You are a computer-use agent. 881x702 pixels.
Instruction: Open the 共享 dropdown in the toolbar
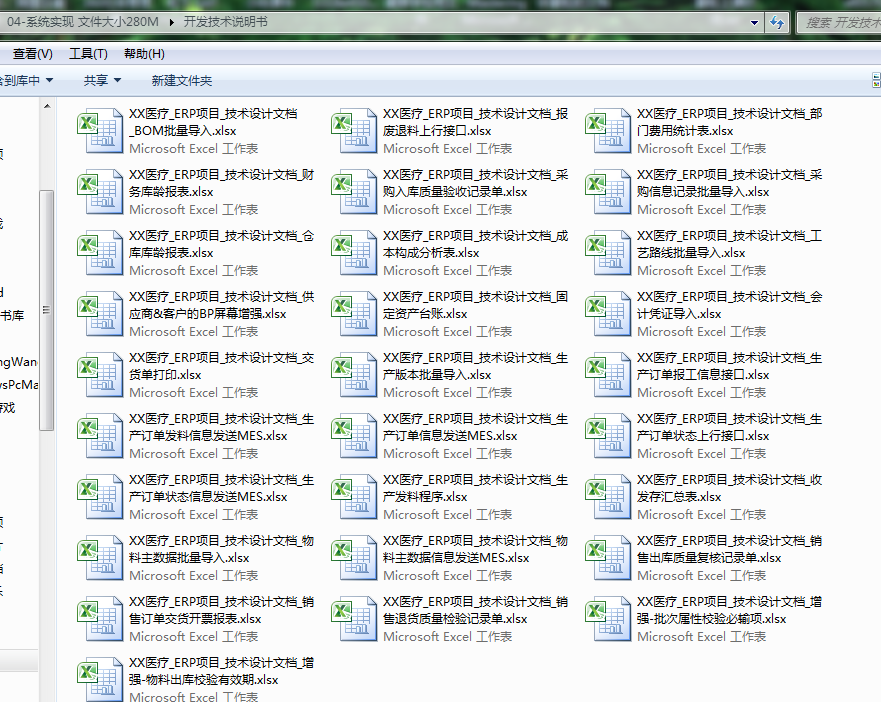102,80
